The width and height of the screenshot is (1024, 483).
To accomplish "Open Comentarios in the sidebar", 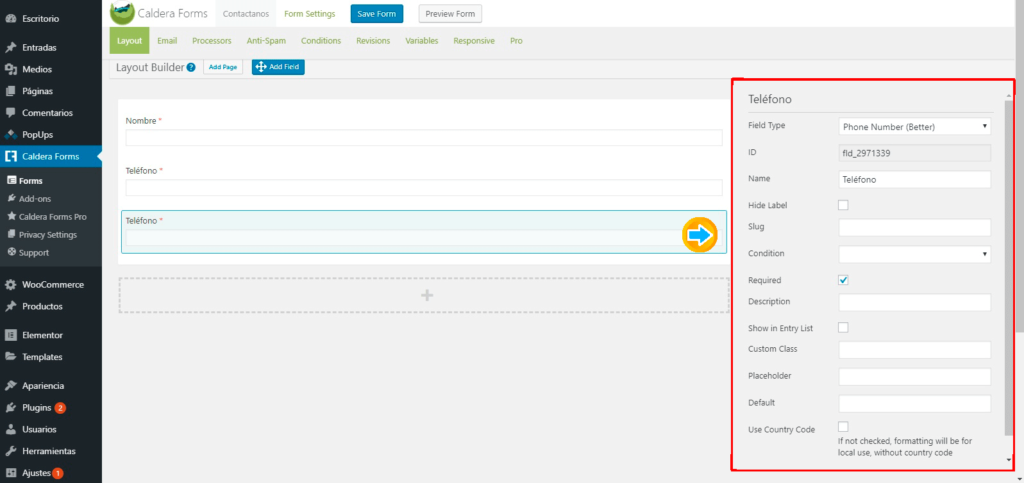I will [50, 112].
